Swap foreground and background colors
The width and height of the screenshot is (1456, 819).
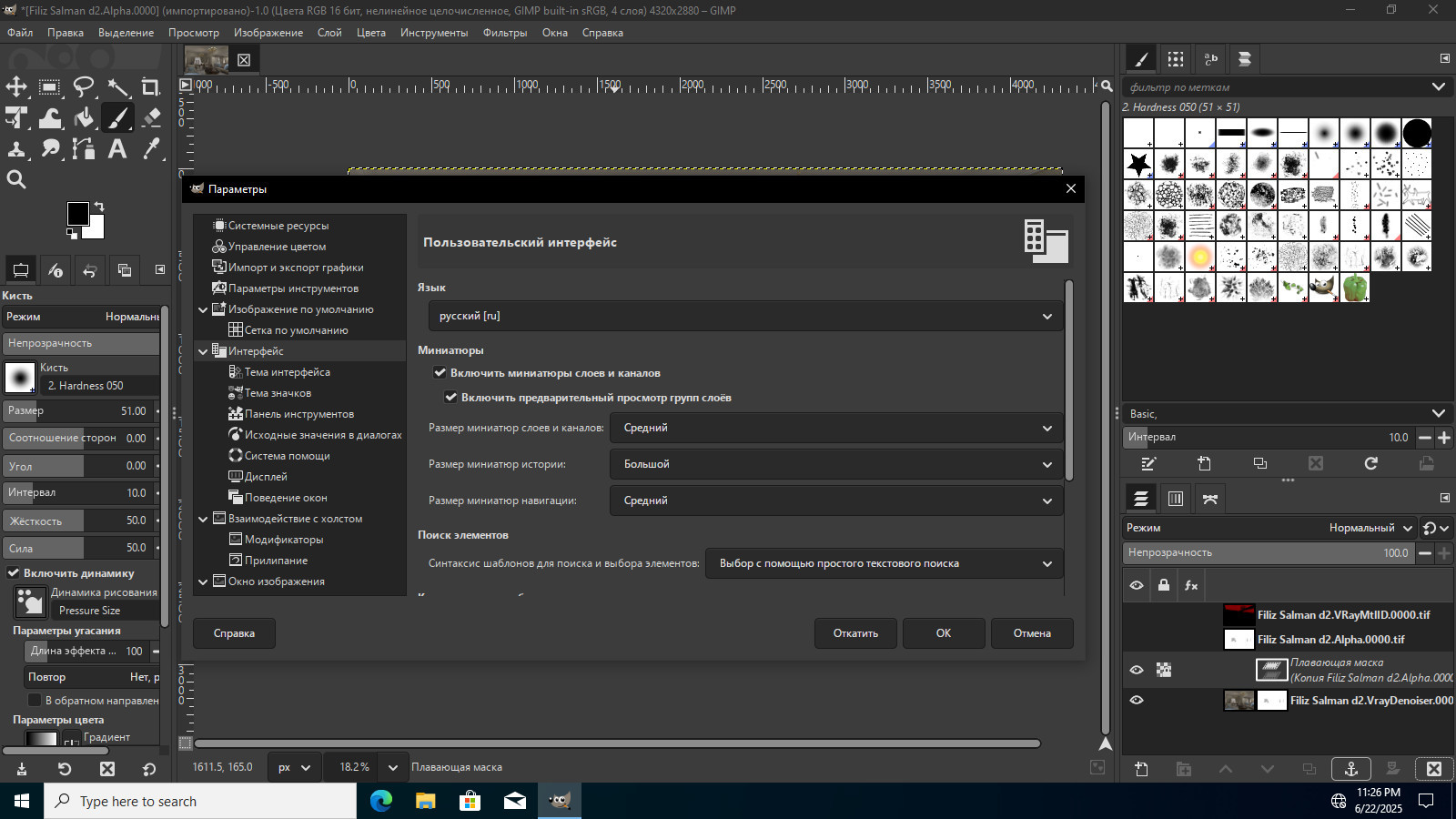[99, 207]
